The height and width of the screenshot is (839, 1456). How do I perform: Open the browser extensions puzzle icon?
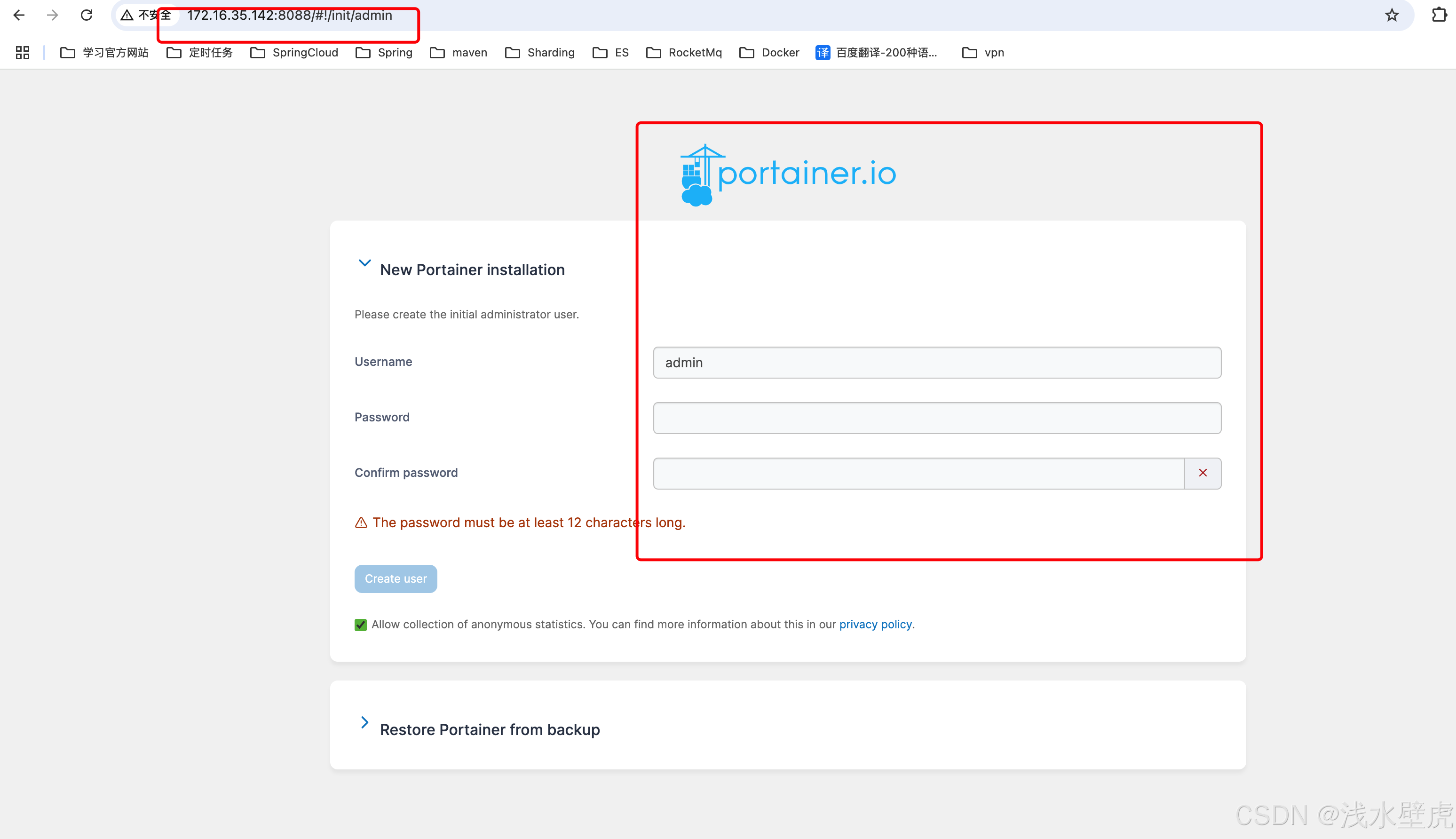[x=1439, y=15]
